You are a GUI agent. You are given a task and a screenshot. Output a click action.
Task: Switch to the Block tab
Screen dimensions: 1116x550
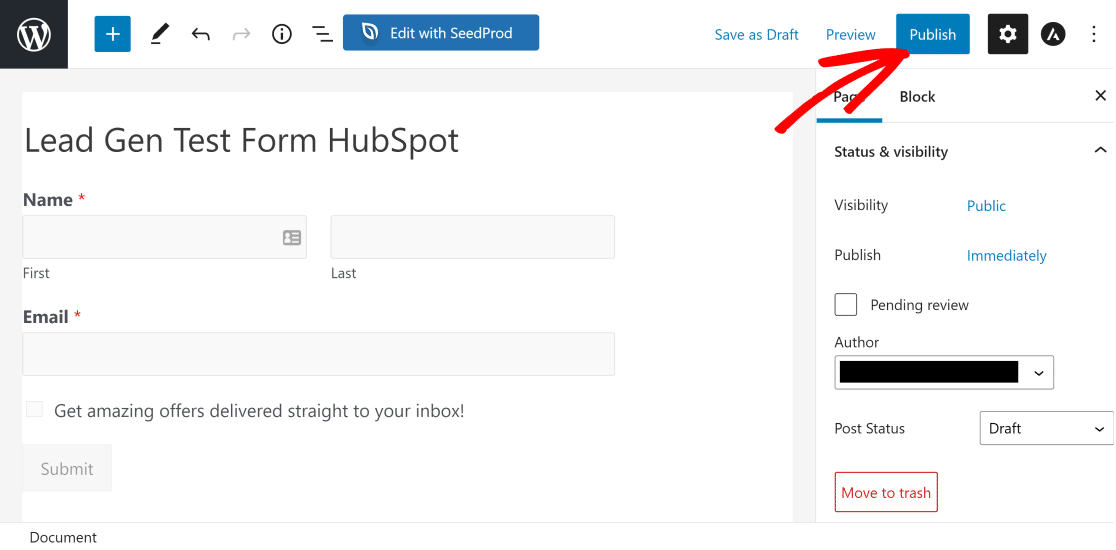click(x=917, y=97)
